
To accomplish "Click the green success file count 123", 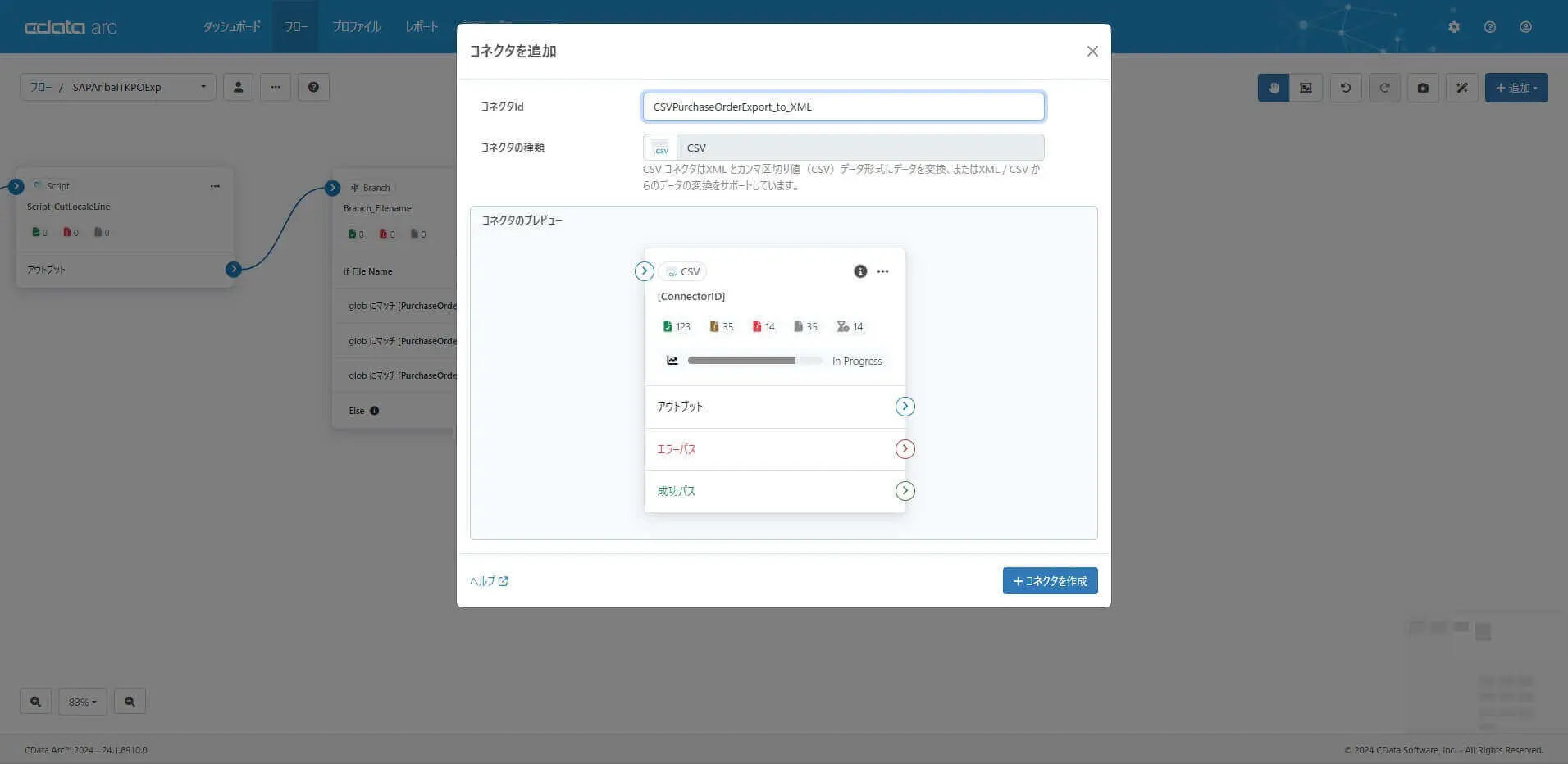I will point(677,326).
